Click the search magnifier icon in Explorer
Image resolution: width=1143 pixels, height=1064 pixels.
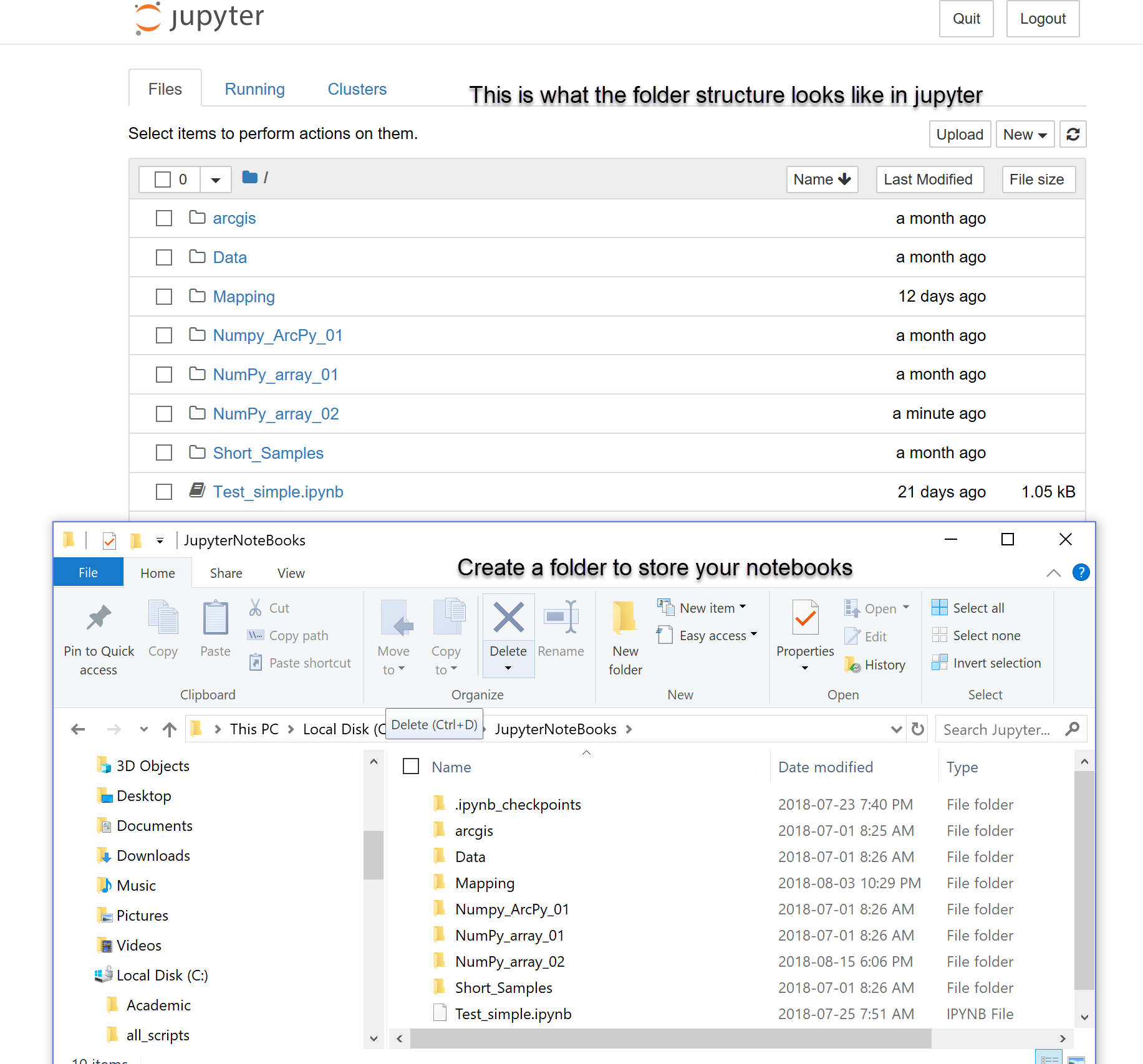(1072, 729)
